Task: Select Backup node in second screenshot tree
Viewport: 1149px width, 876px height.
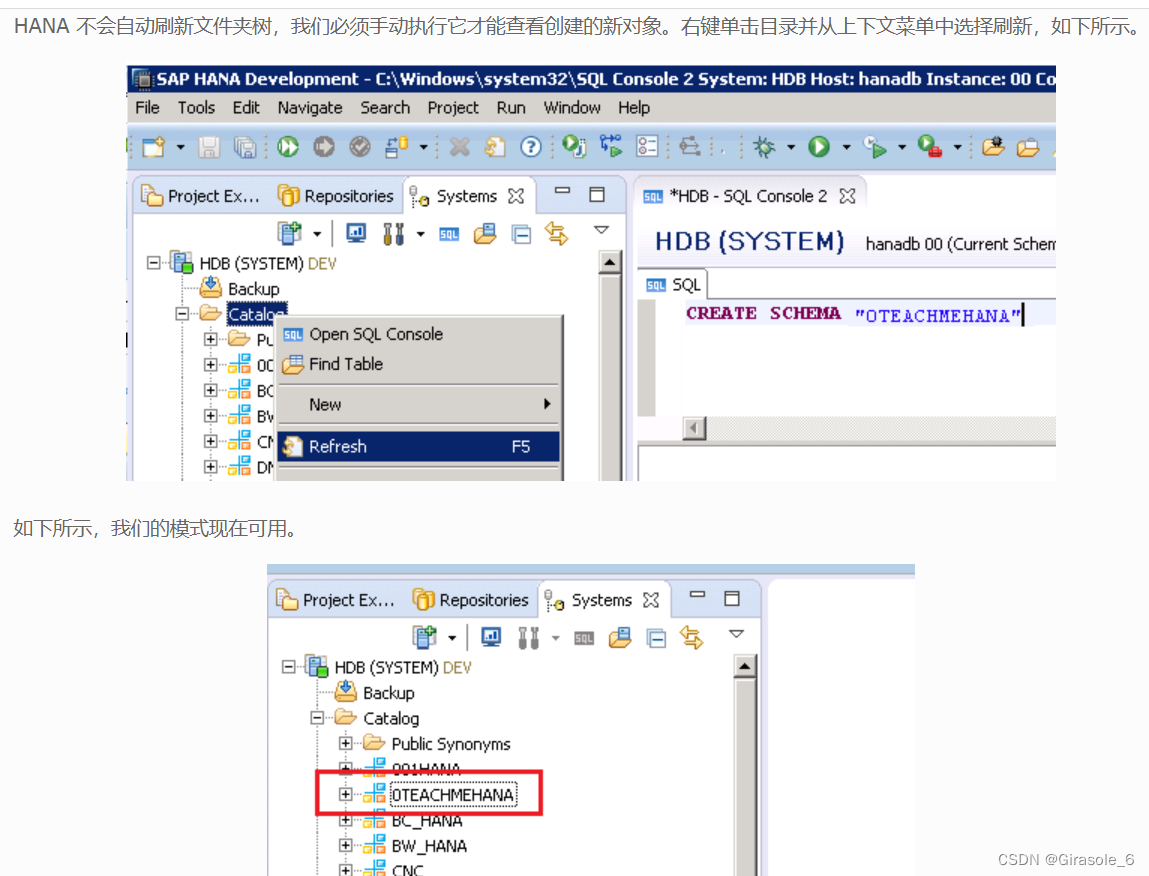Action: click(388, 693)
